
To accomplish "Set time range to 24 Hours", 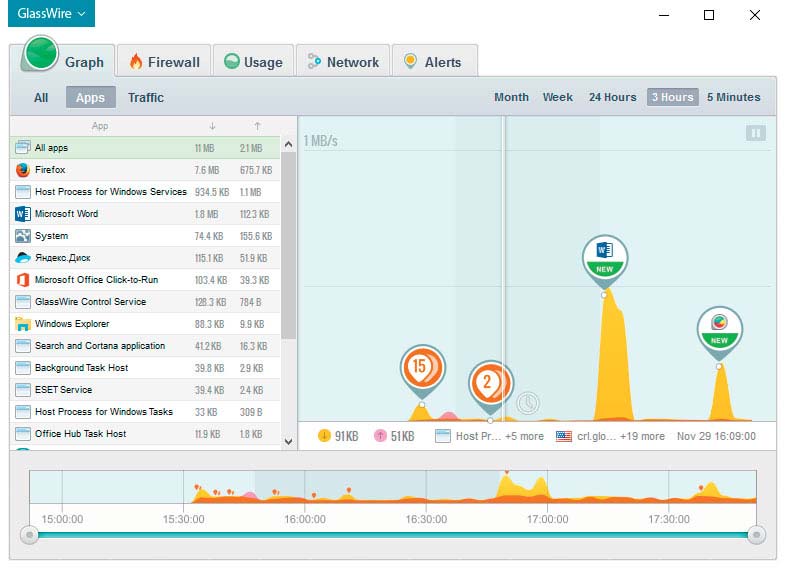I will click(612, 97).
